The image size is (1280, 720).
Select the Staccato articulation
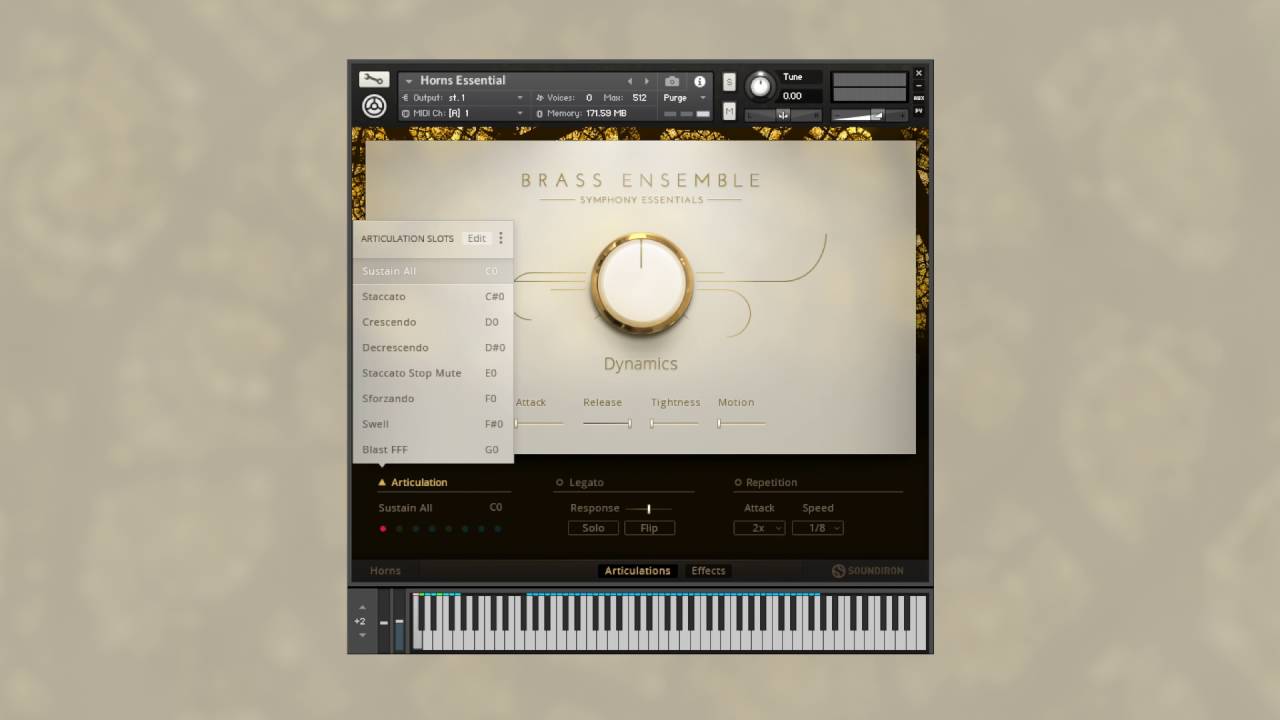pos(433,297)
